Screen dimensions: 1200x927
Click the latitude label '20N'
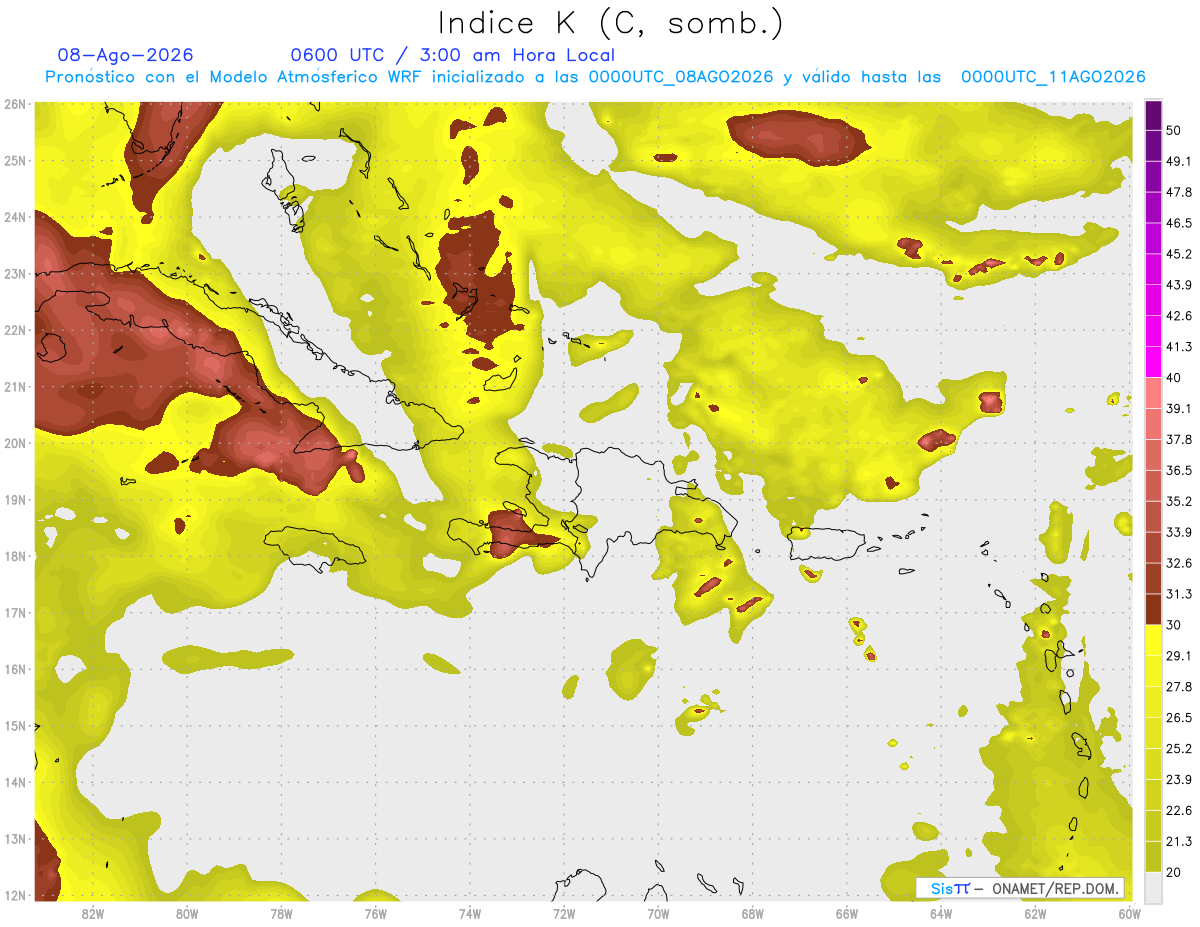pos(15,443)
